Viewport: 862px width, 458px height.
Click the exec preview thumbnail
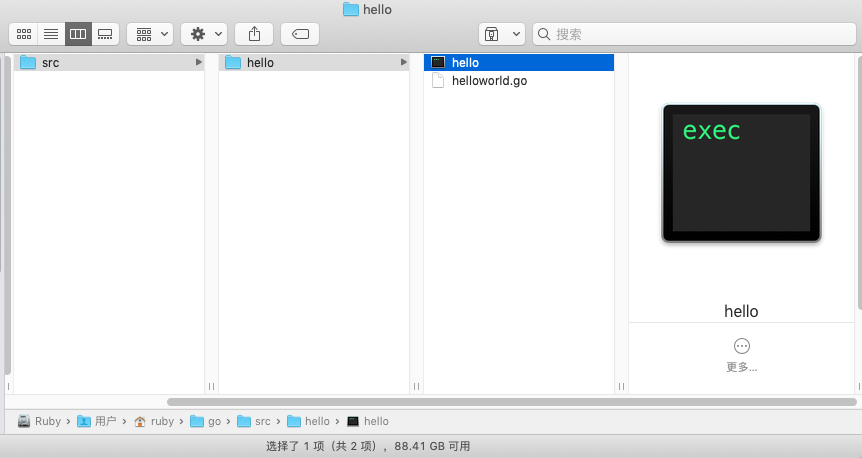pos(741,173)
